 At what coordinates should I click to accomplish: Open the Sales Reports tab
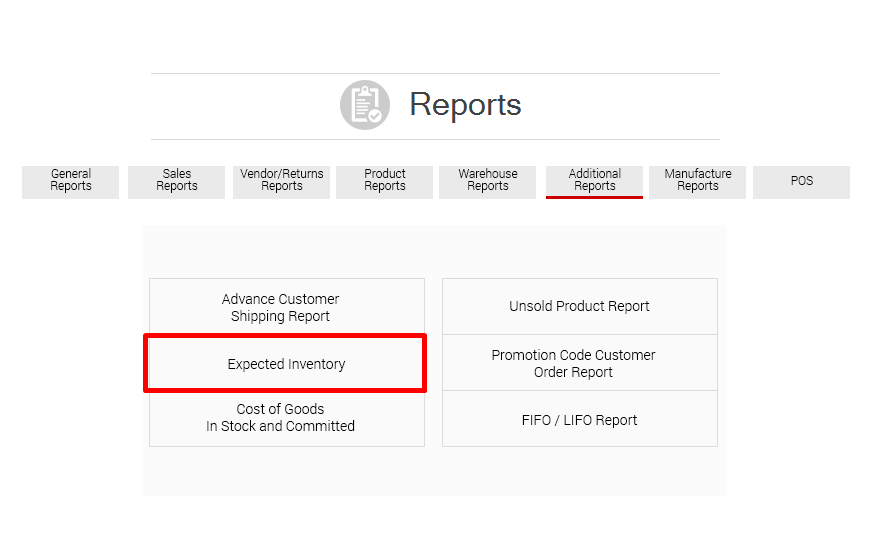tap(177, 181)
